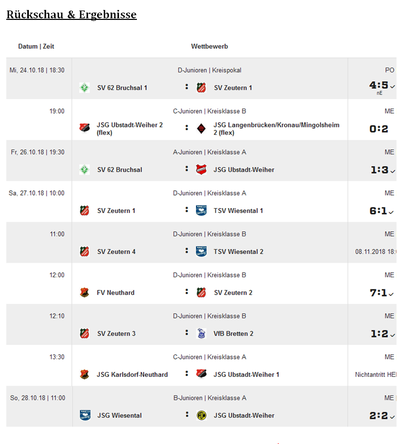Click the SV 62 Bruchsal 1 club logo

pyautogui.click(x=84, y=88)
